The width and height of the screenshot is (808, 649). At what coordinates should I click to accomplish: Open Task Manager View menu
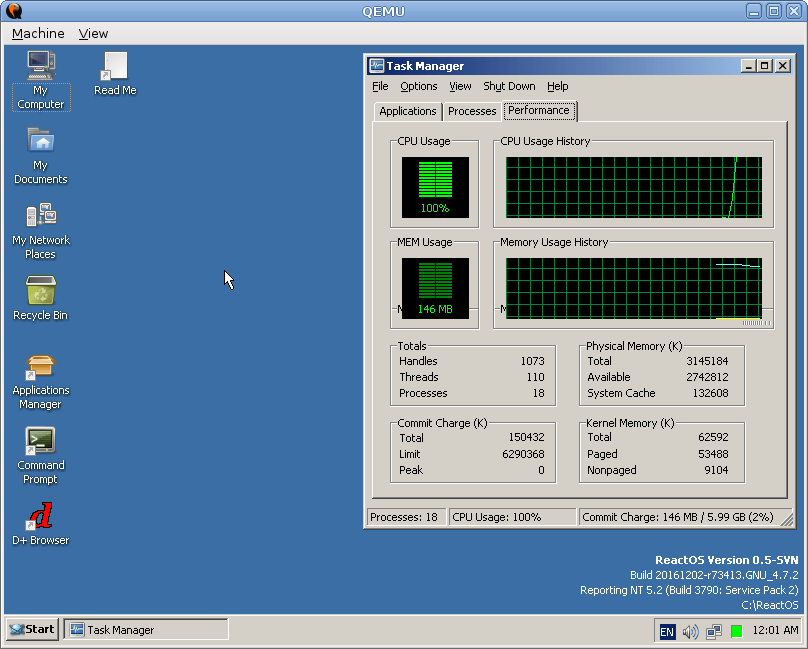[x=460, y=86]
